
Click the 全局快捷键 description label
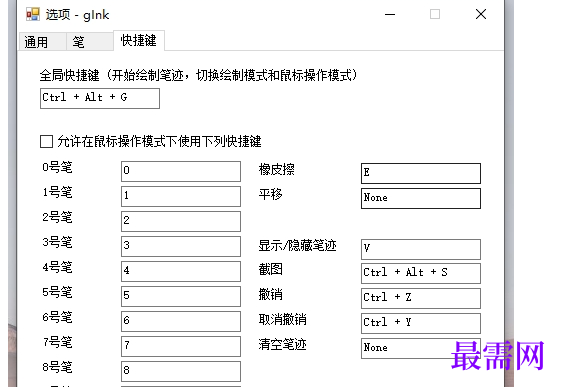coord(198,75)
